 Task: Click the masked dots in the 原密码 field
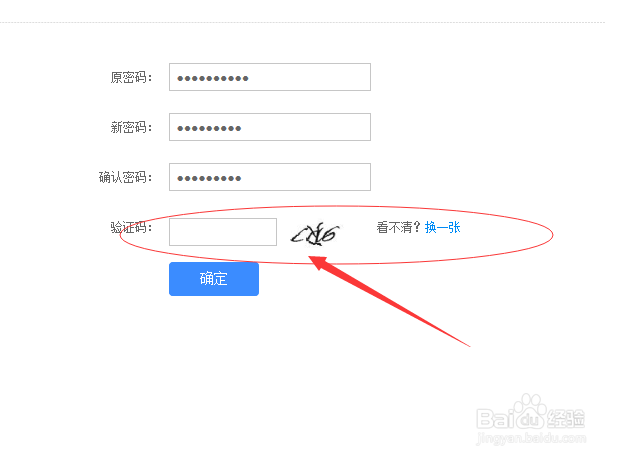click(x=213, y=78)
